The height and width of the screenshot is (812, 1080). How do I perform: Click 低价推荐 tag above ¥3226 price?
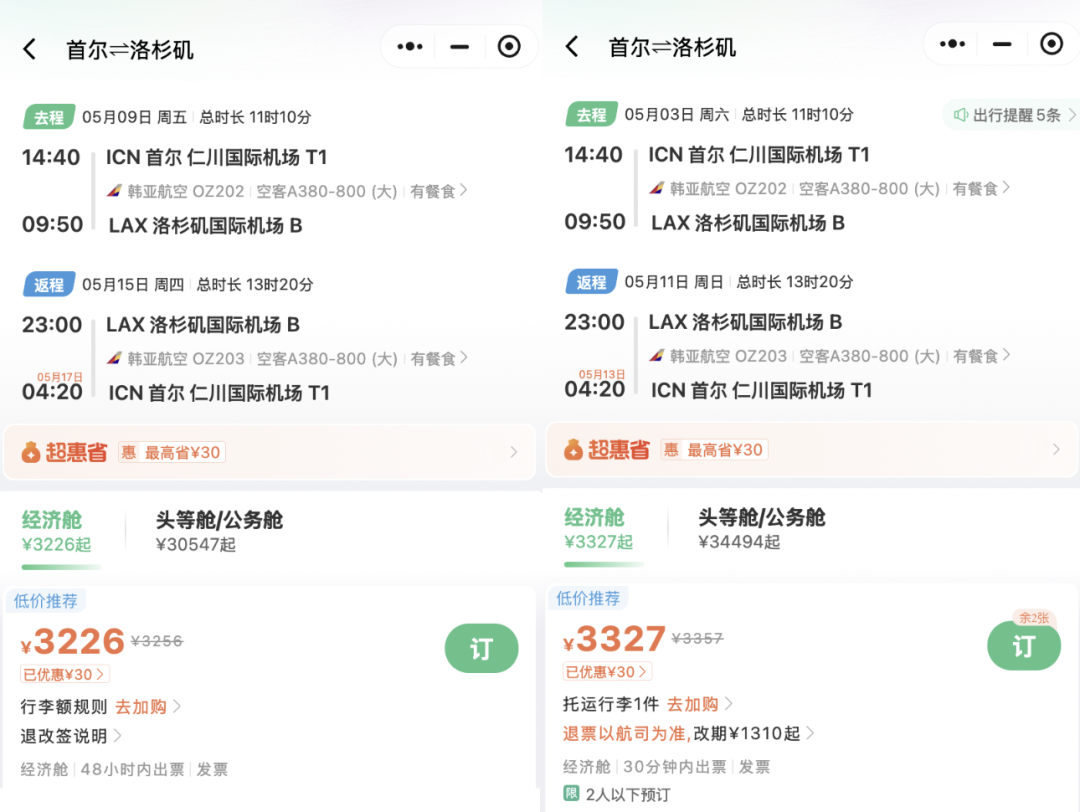click(x=45, y=601)
